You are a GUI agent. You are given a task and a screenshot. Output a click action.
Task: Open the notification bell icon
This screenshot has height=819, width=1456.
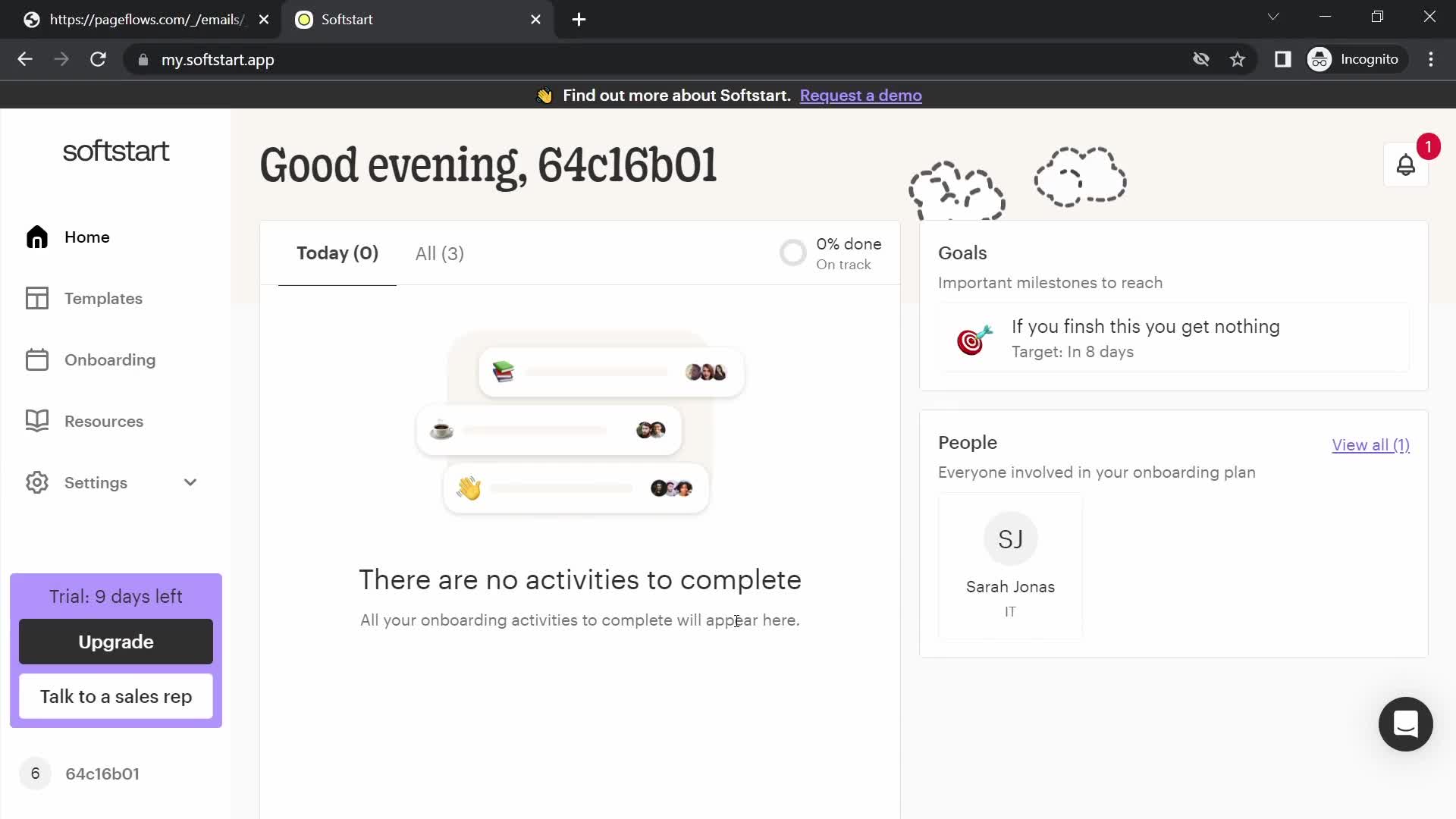coord(1407,165)
